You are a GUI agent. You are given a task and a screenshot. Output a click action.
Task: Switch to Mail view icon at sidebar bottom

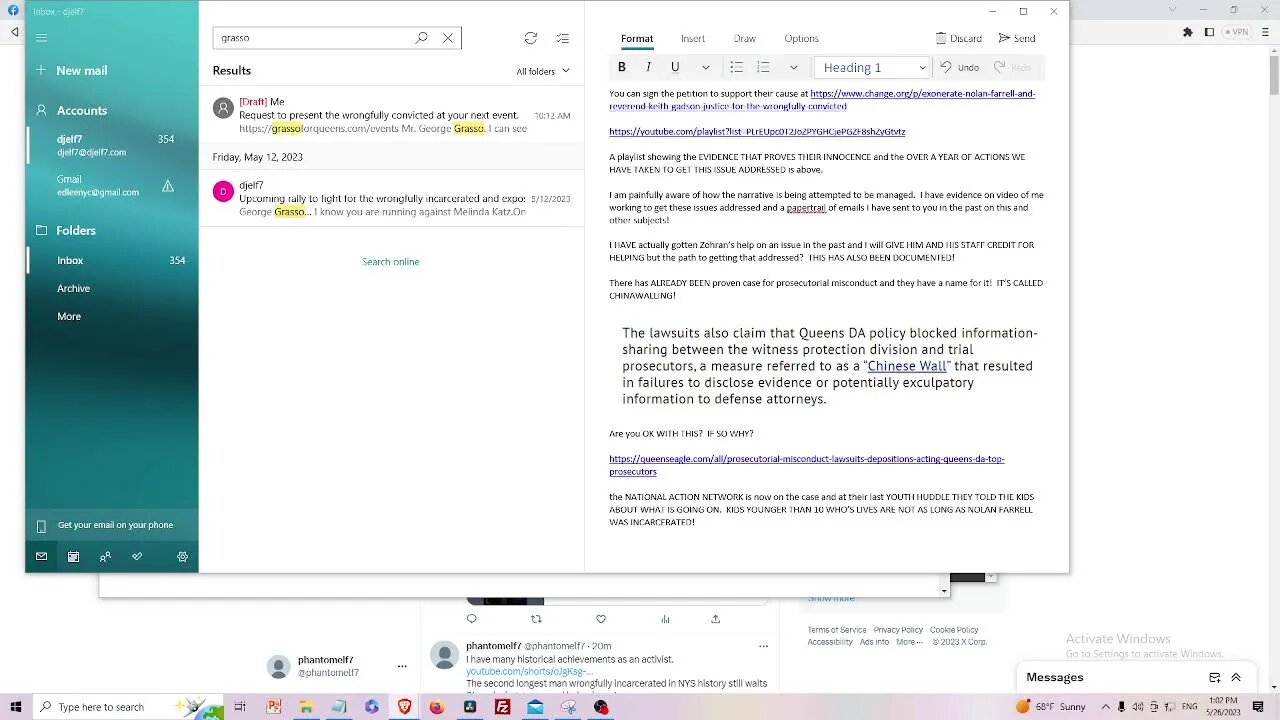[41, 557]
